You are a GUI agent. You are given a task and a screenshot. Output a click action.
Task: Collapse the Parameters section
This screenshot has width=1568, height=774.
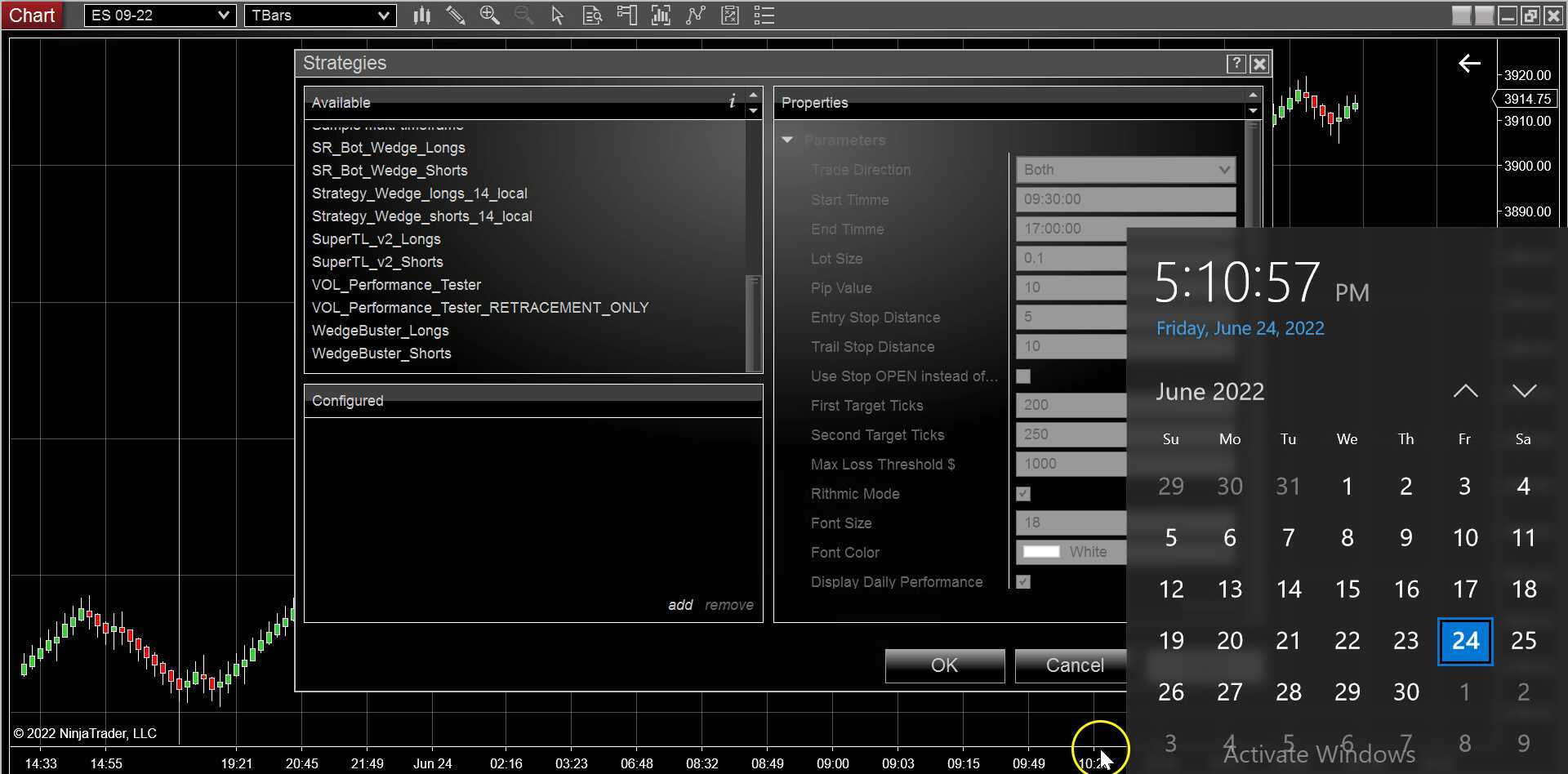click(787, 140)
